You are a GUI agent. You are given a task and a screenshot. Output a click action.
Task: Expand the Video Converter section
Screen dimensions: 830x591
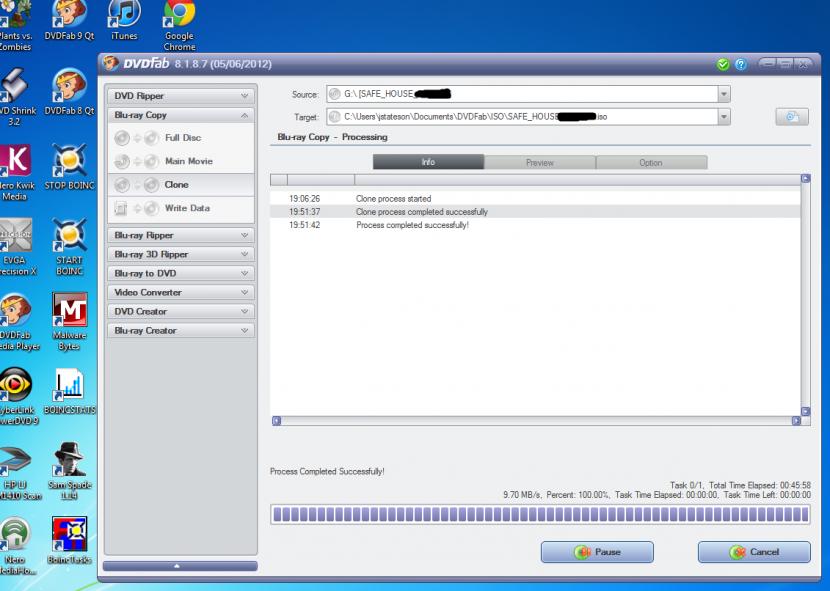[x=181, y=292]
